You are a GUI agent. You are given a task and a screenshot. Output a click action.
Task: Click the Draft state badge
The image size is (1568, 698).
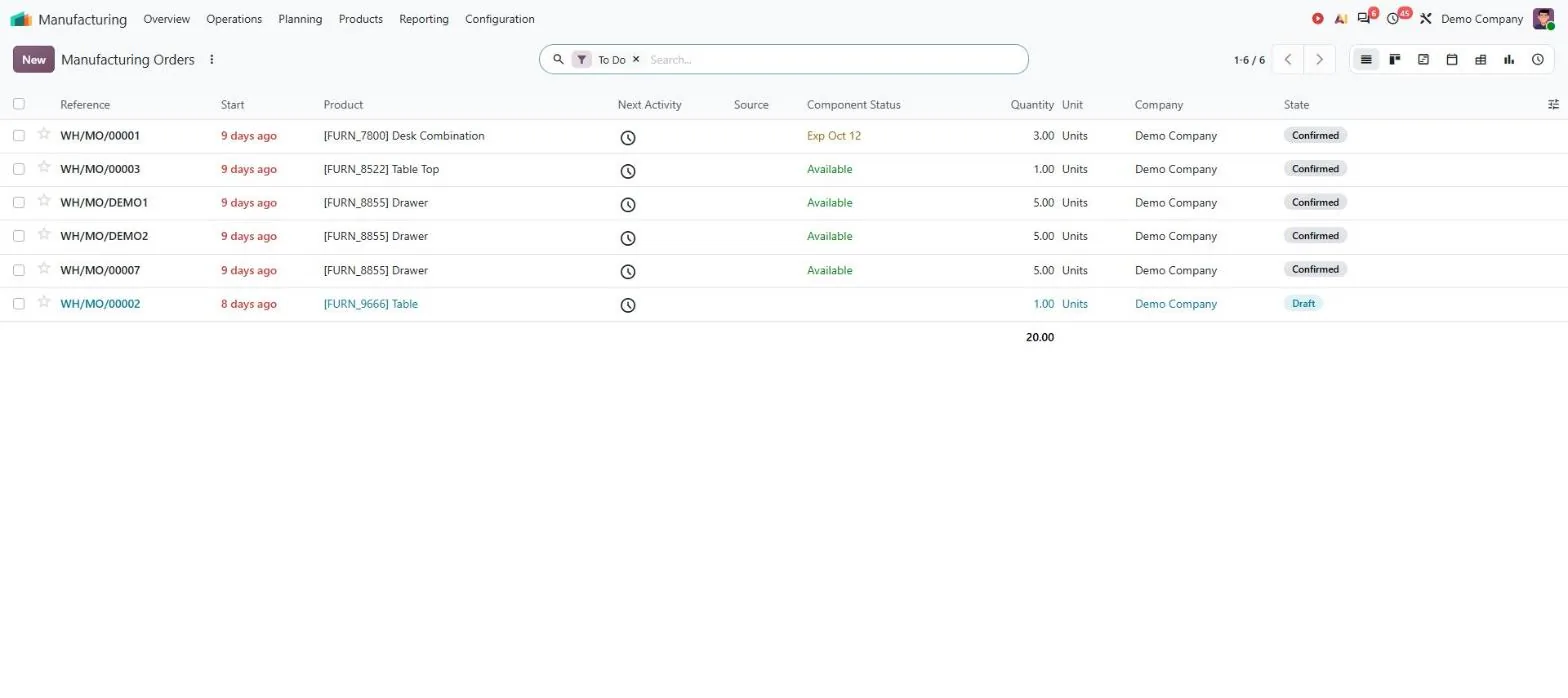coord(1303,303)
